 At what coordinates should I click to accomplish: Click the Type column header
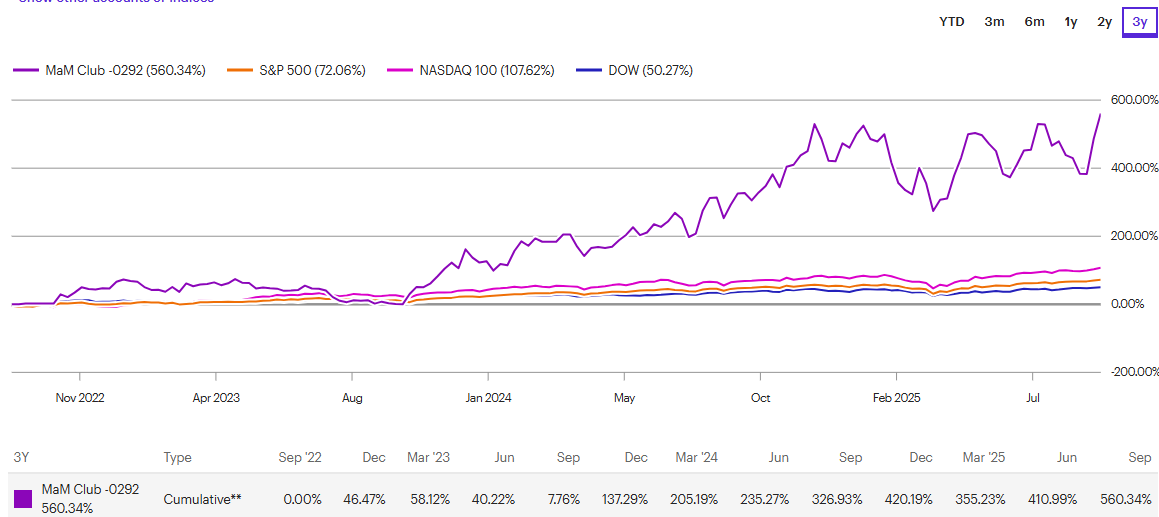(178, 457)
